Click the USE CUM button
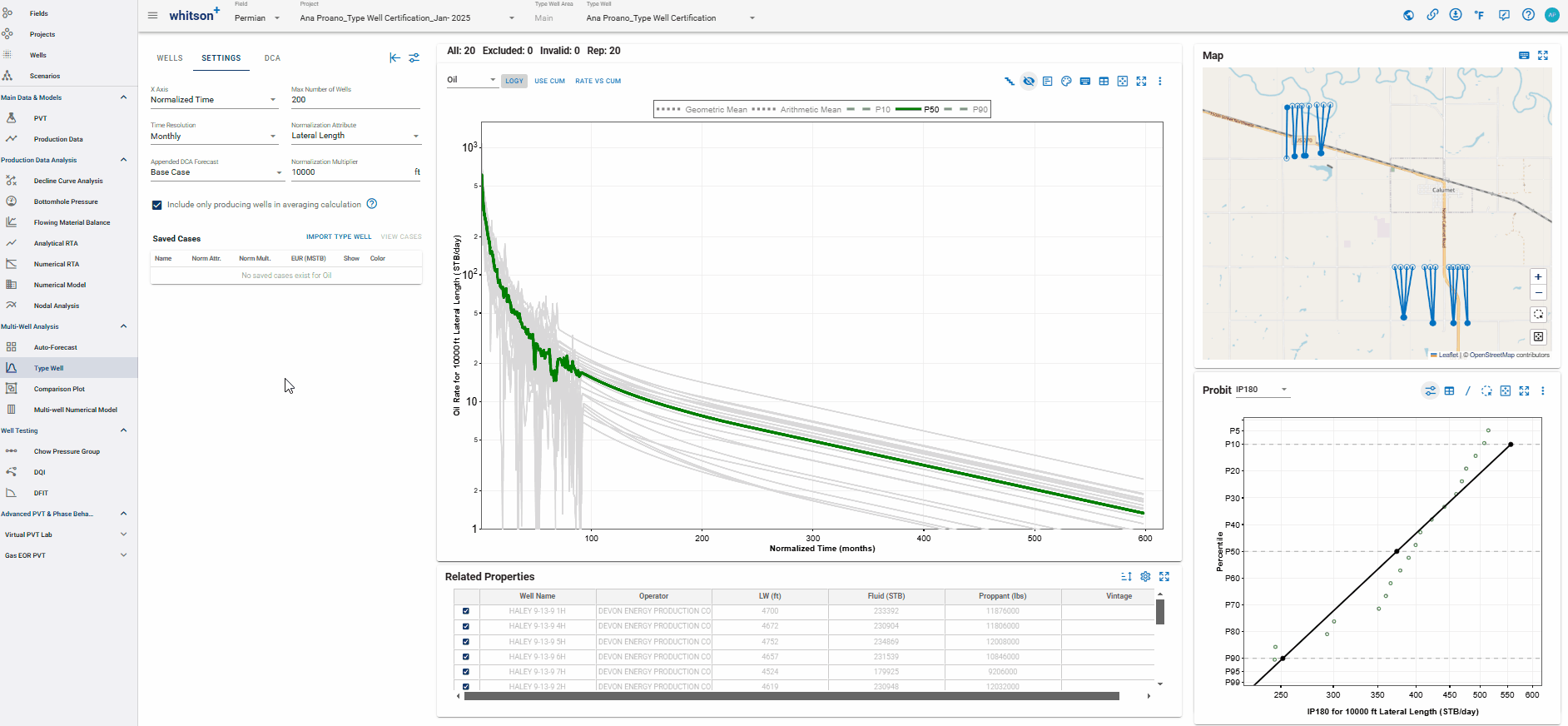Viewport: 1568px width, 726px height. pyautogui.click(x=549, y=81)
